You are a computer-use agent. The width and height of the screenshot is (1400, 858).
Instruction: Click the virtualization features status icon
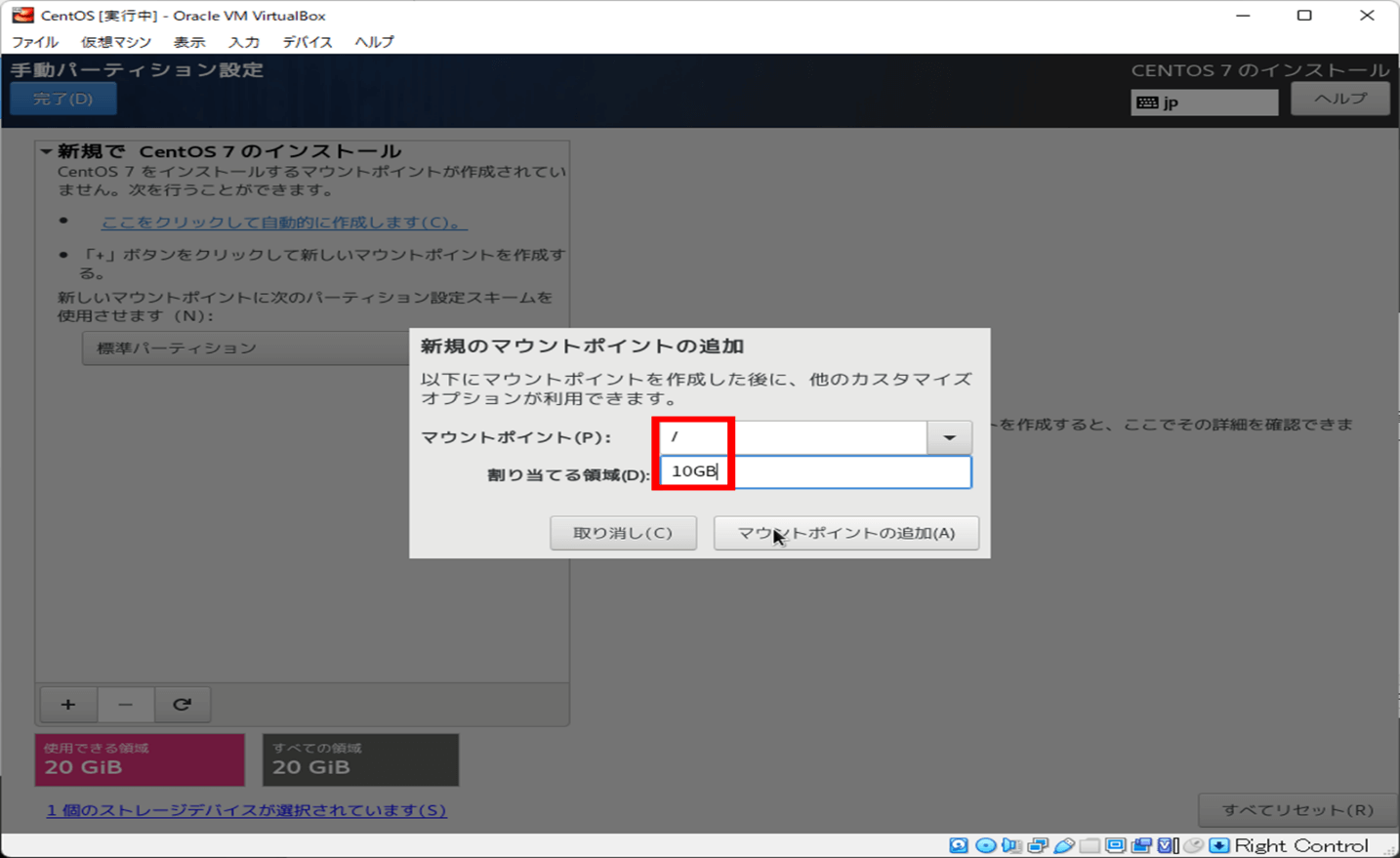coord(1168,845)
